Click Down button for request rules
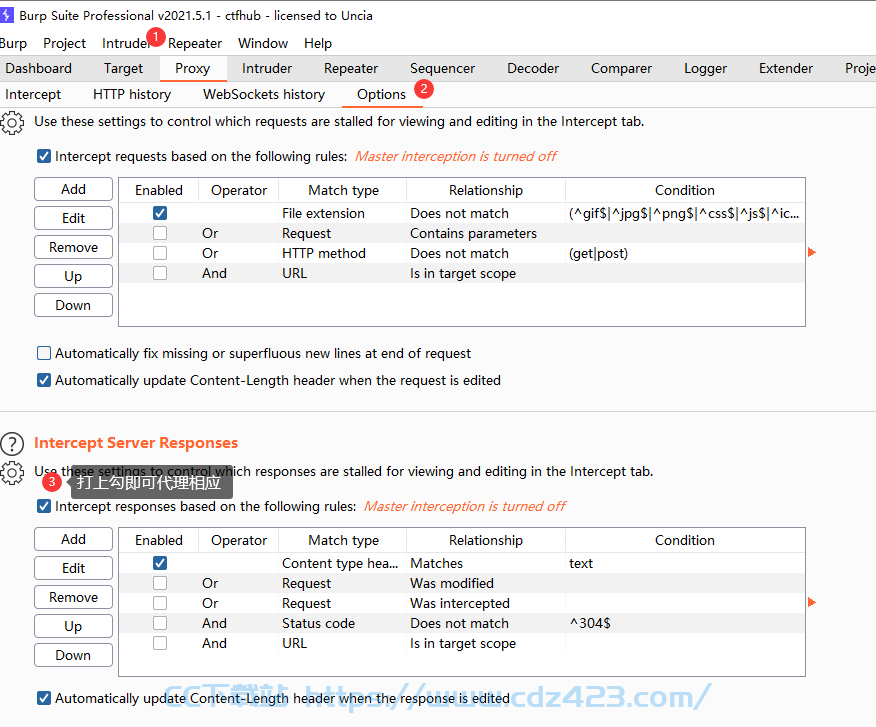 (x=73, y=305)
